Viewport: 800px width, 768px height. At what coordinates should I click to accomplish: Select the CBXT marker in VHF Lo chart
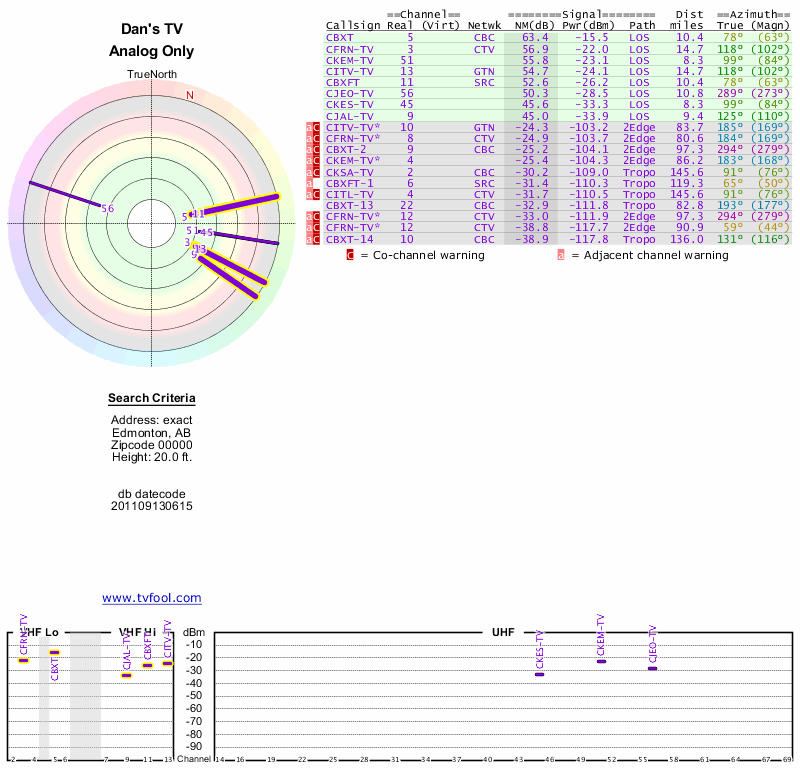[55, 653]
